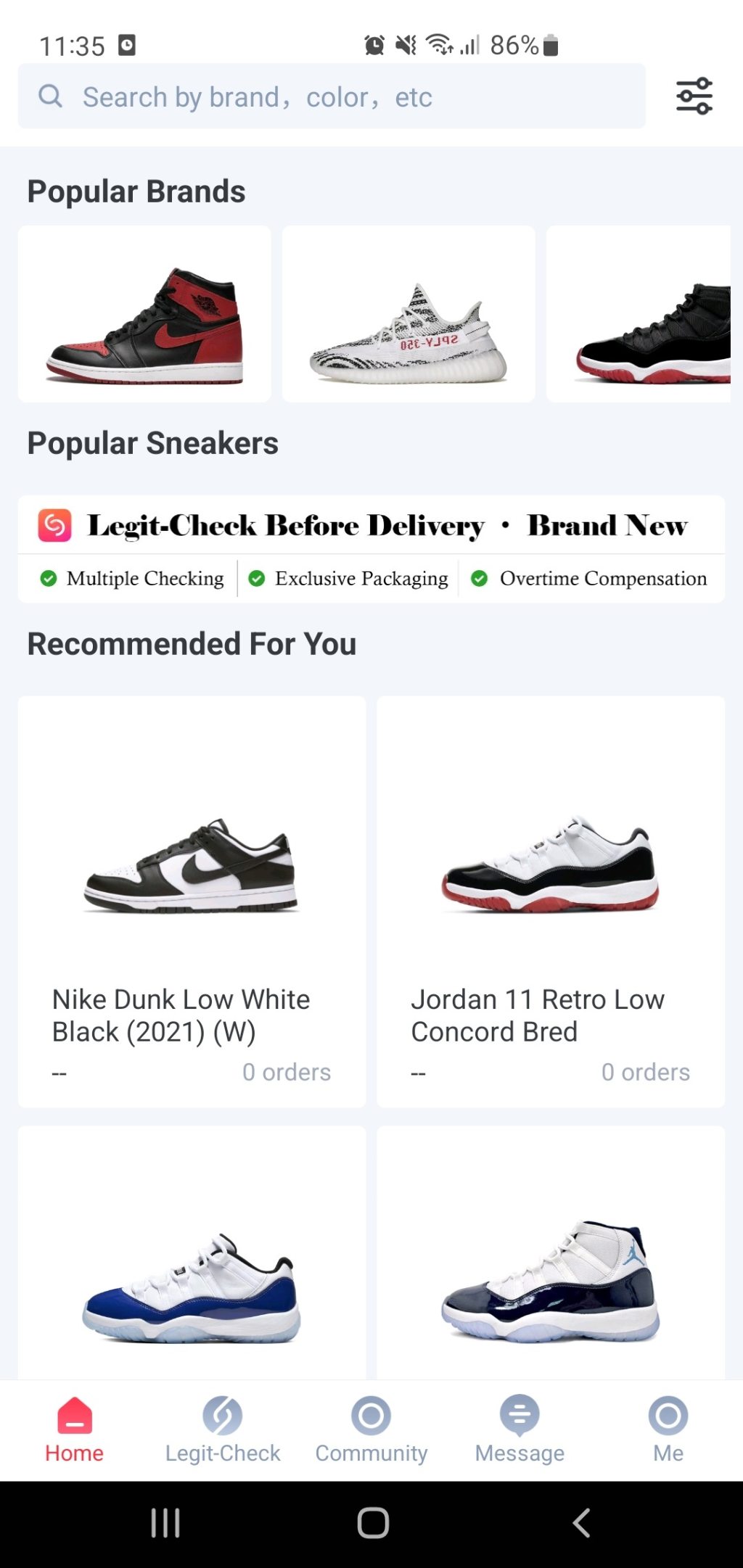This screenshot has width=743, height=1568.
Task: Open Jordan 11 Retro Low Concord Bred
Action: [x=550, y=901]
